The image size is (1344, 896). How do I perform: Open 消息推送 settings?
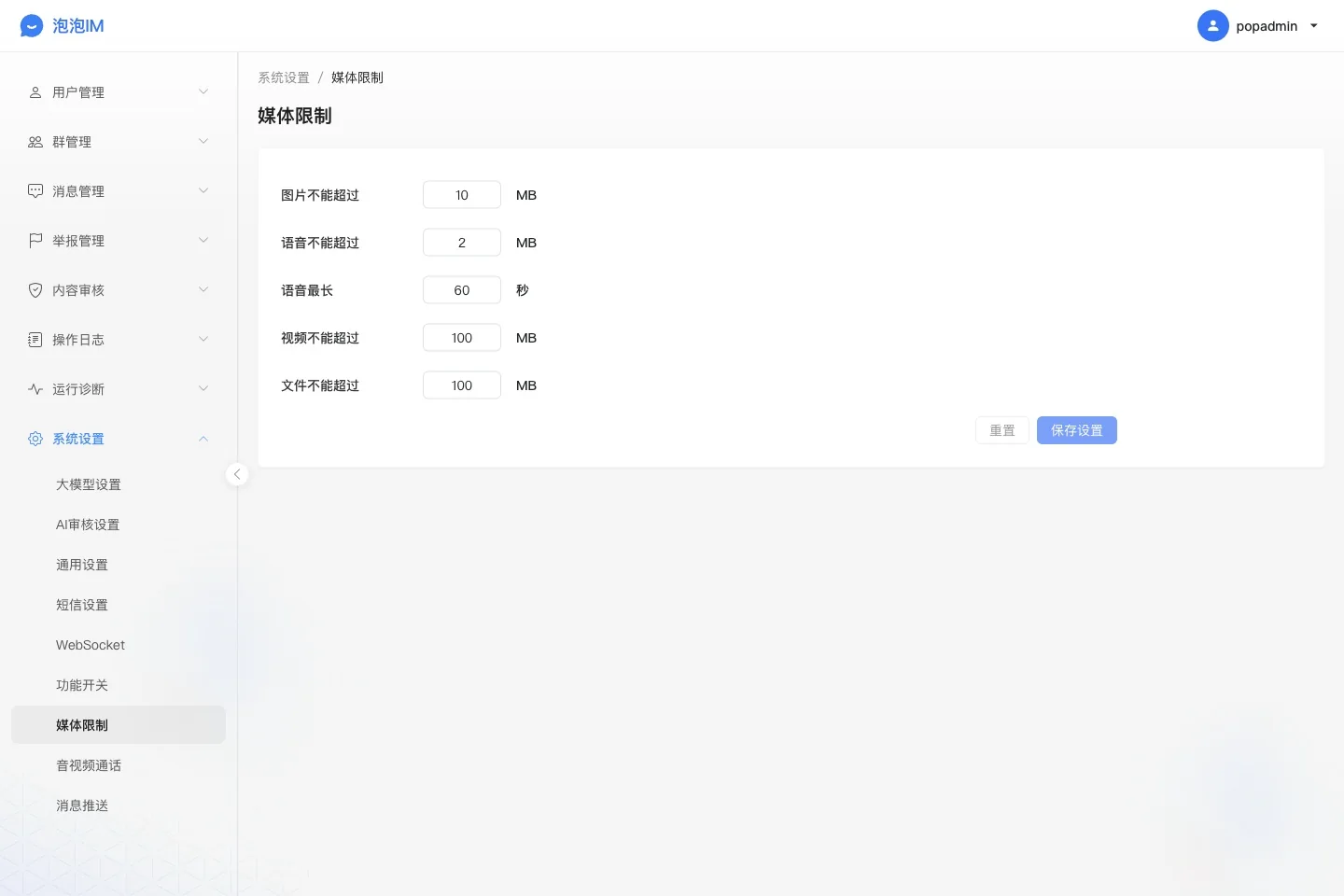pyautogui.click(x=119, y=805)
